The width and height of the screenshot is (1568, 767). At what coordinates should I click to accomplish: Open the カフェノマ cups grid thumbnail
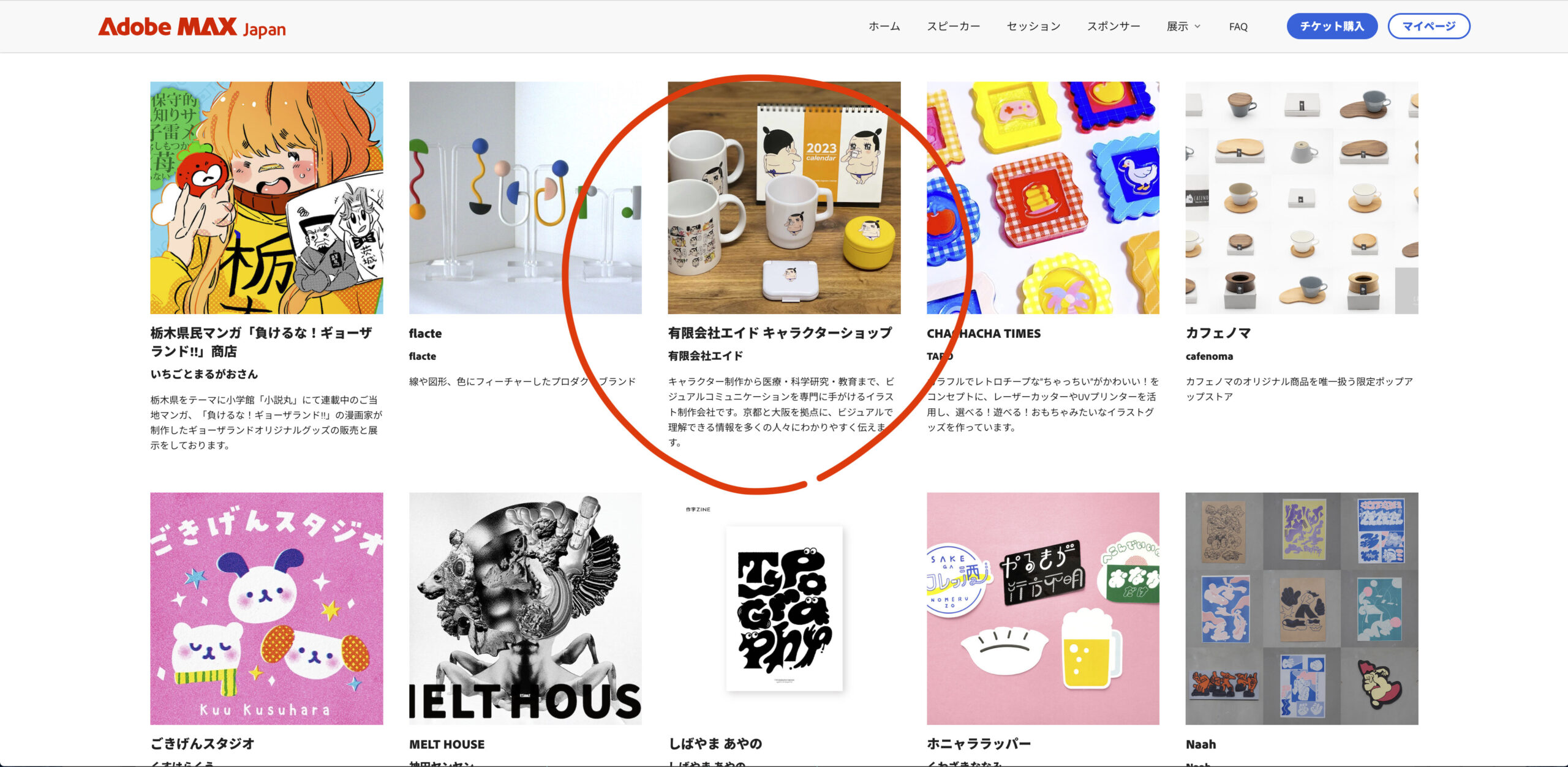click(x=1302, y=198)
